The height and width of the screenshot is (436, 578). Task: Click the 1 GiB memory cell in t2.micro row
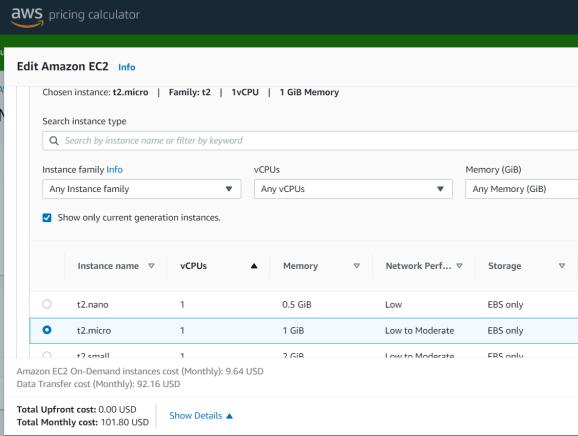[x=293, y=331]
